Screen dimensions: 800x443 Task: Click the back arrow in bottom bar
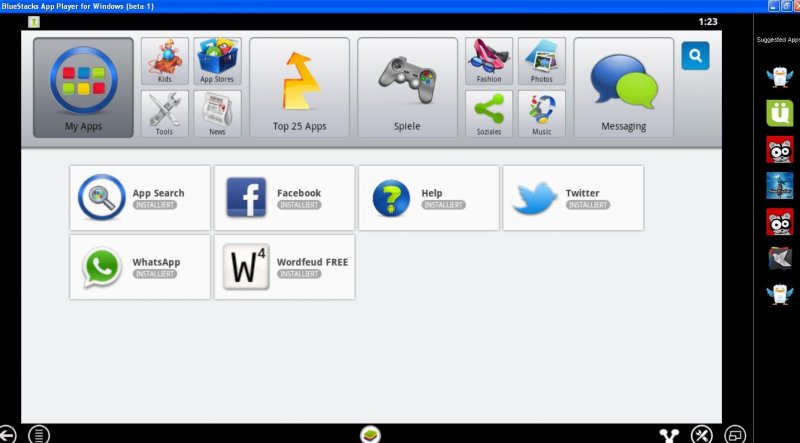click(x=7, y=435)
